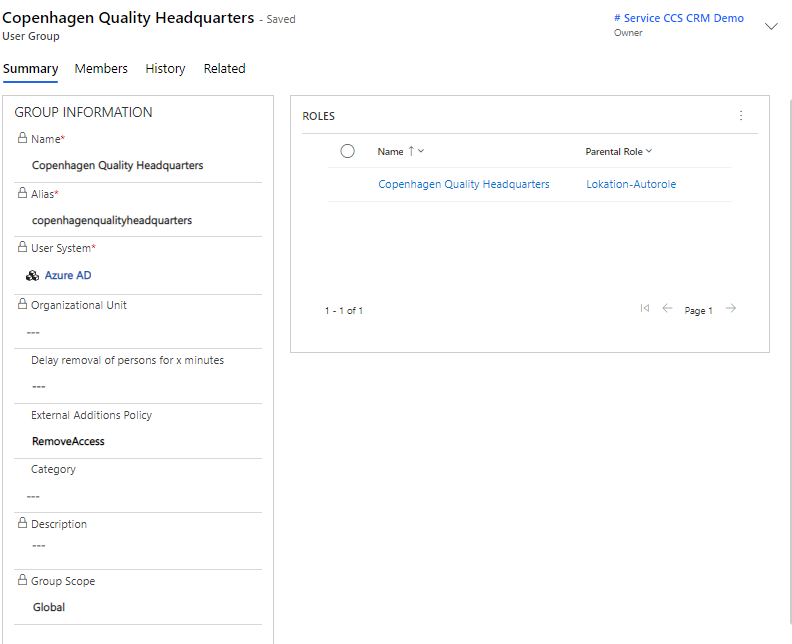Open the Copenhagen Quality Headquarters role link
Viewport: 792px width, 644px height.
click(x=463, y=184)
